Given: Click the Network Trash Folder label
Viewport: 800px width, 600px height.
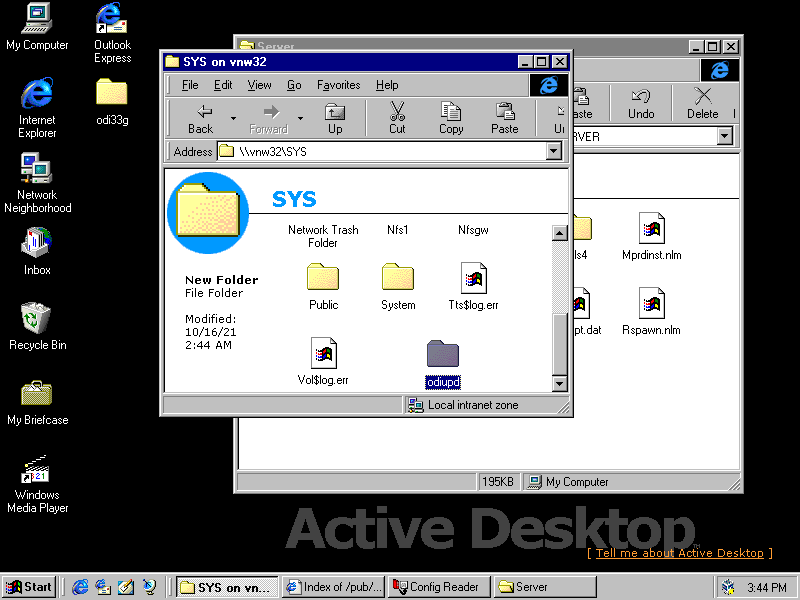Looking at the screenshot, I should tap(323, 236).
